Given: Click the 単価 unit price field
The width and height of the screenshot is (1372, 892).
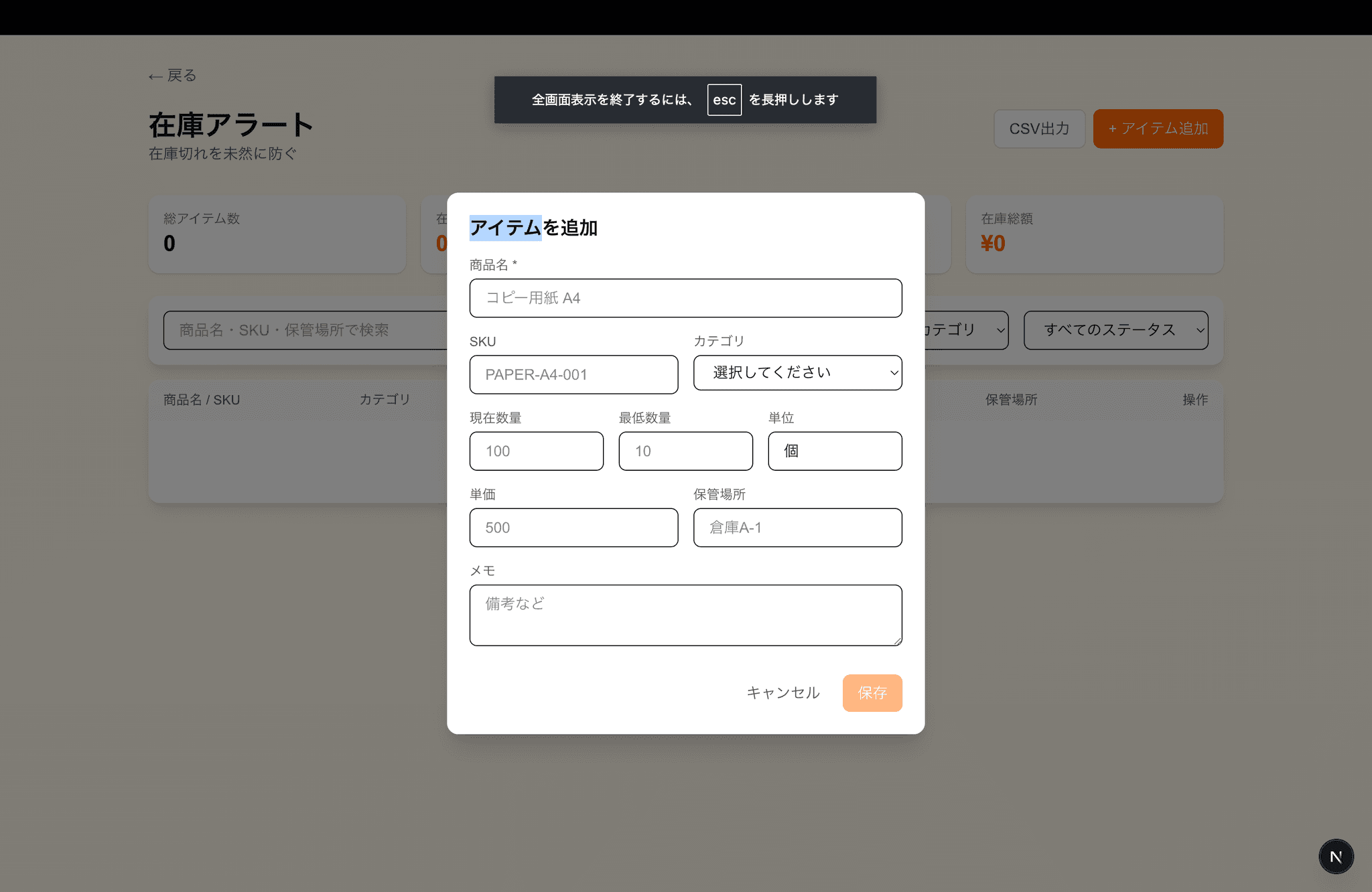Looking at the screenshot, I should (x=573, y=528).
